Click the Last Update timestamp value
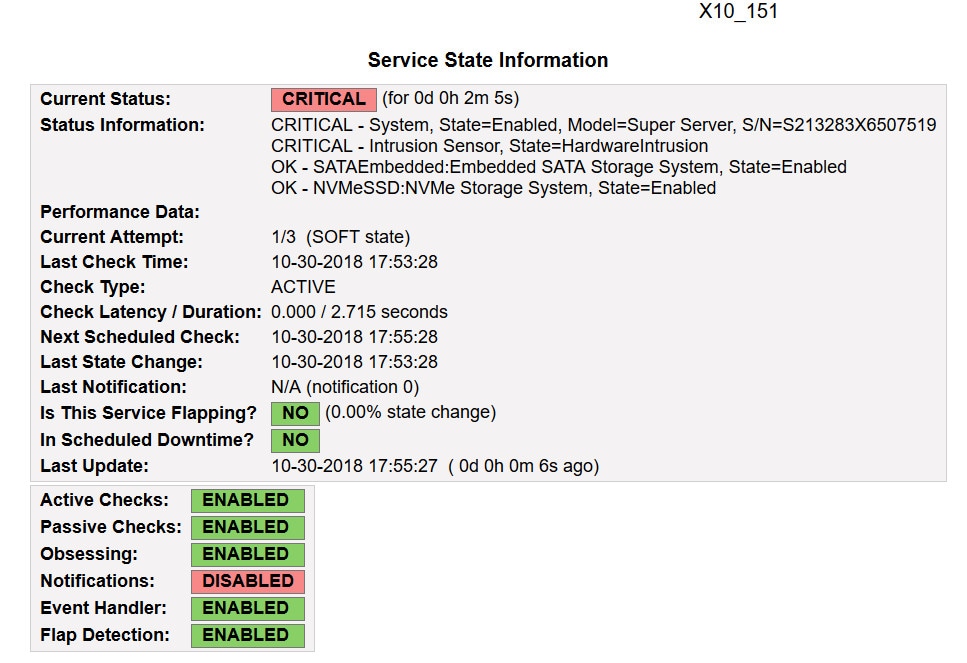The height and width of the screenshot is (663, 967). click(x=354, y=466)
